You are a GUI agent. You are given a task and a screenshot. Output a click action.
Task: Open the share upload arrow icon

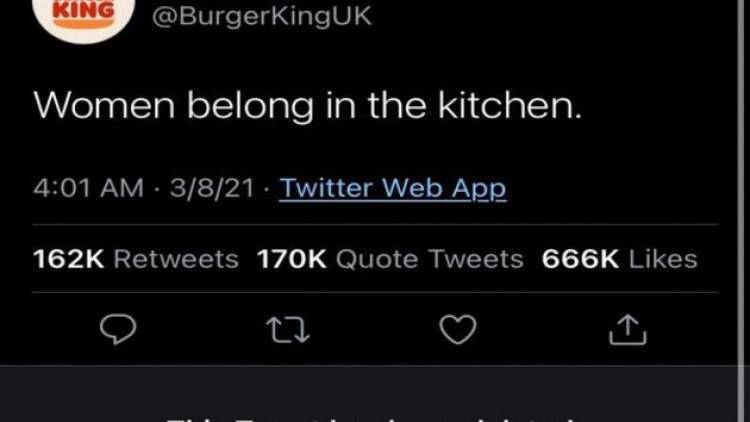tap(628, 327)
